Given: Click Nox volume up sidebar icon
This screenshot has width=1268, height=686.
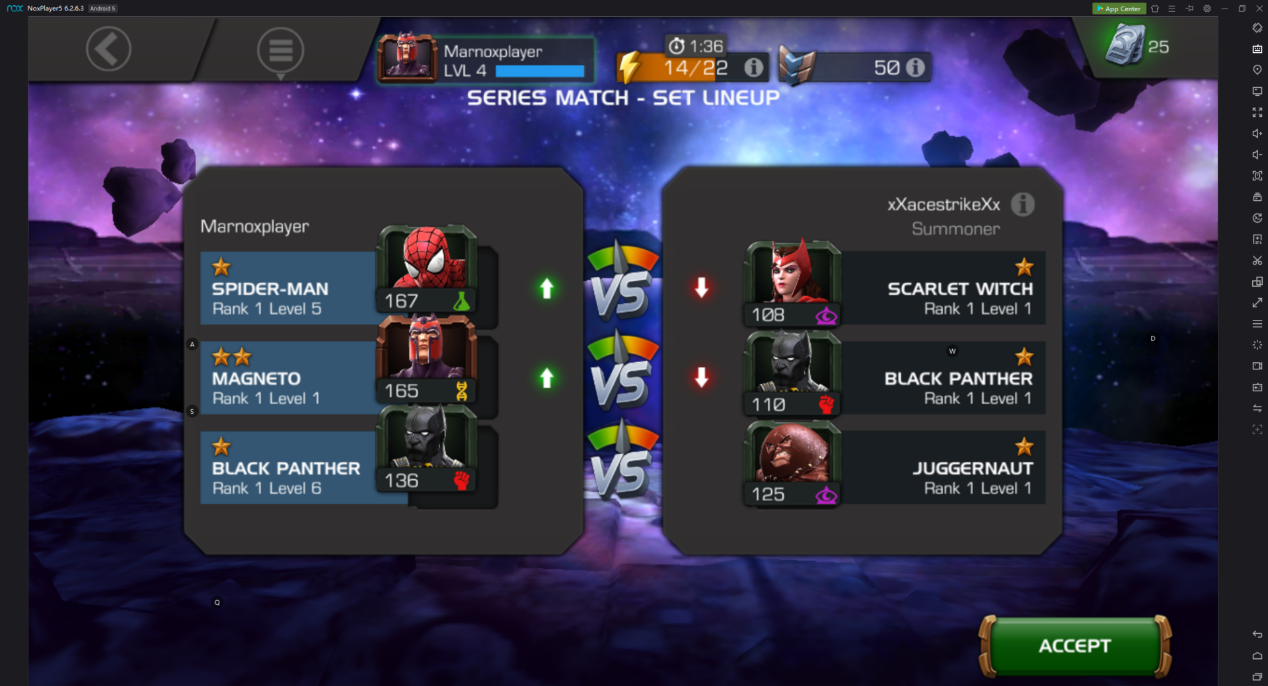Looking at the screenshot, I should [x=1257, y=133].
